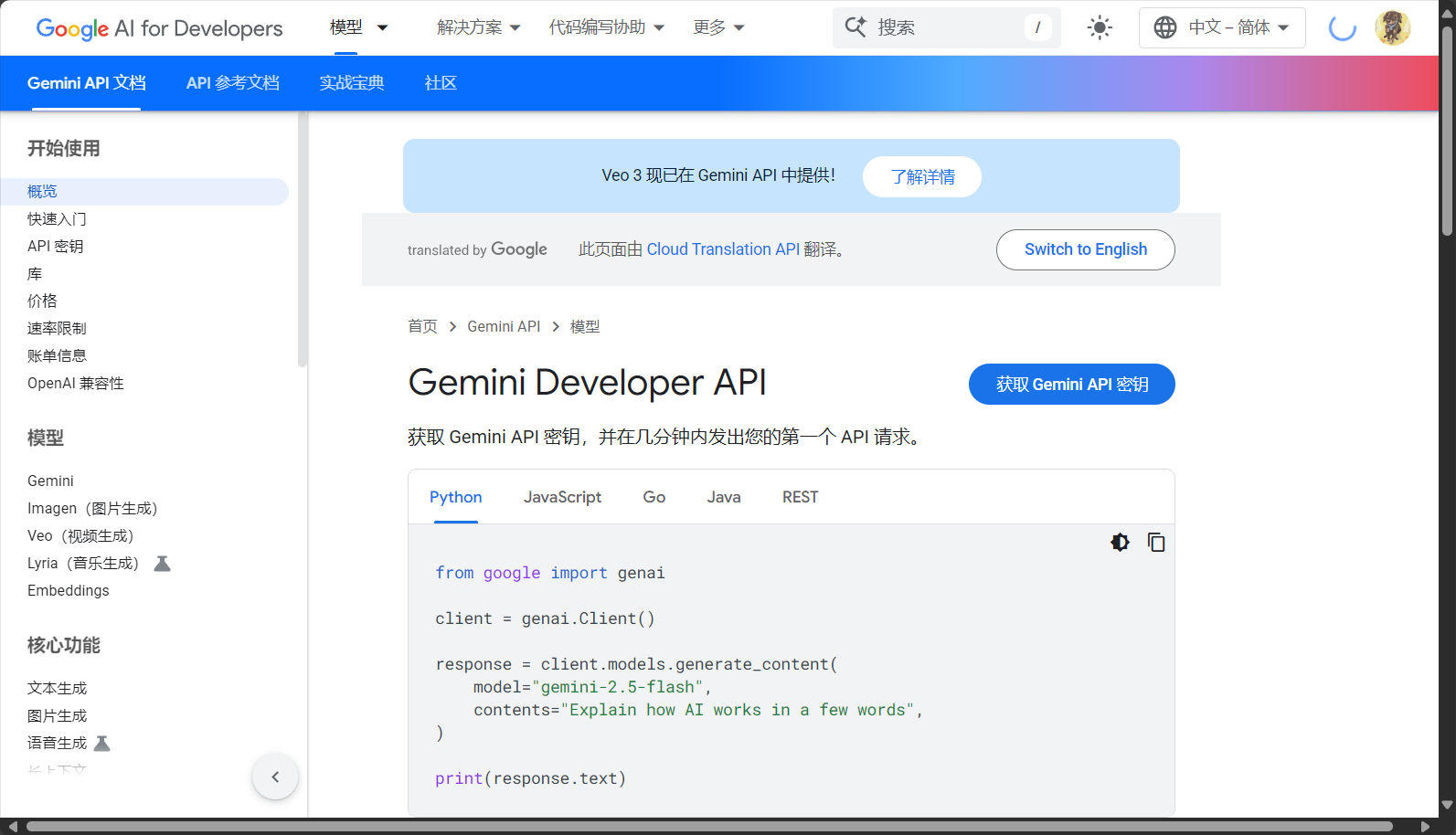
Task: Open 价格 in the sidebar
Action: pyautogui.click(x=42, y=301)
